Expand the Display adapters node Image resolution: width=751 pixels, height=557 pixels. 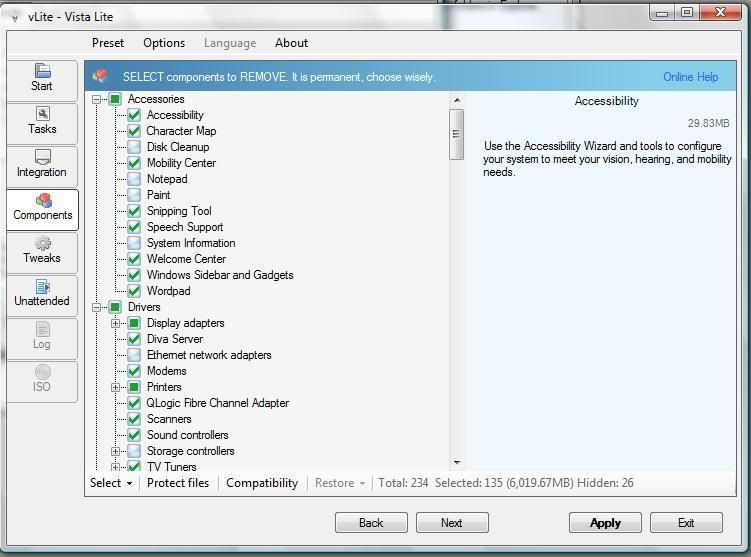click(x=115, y=323)
